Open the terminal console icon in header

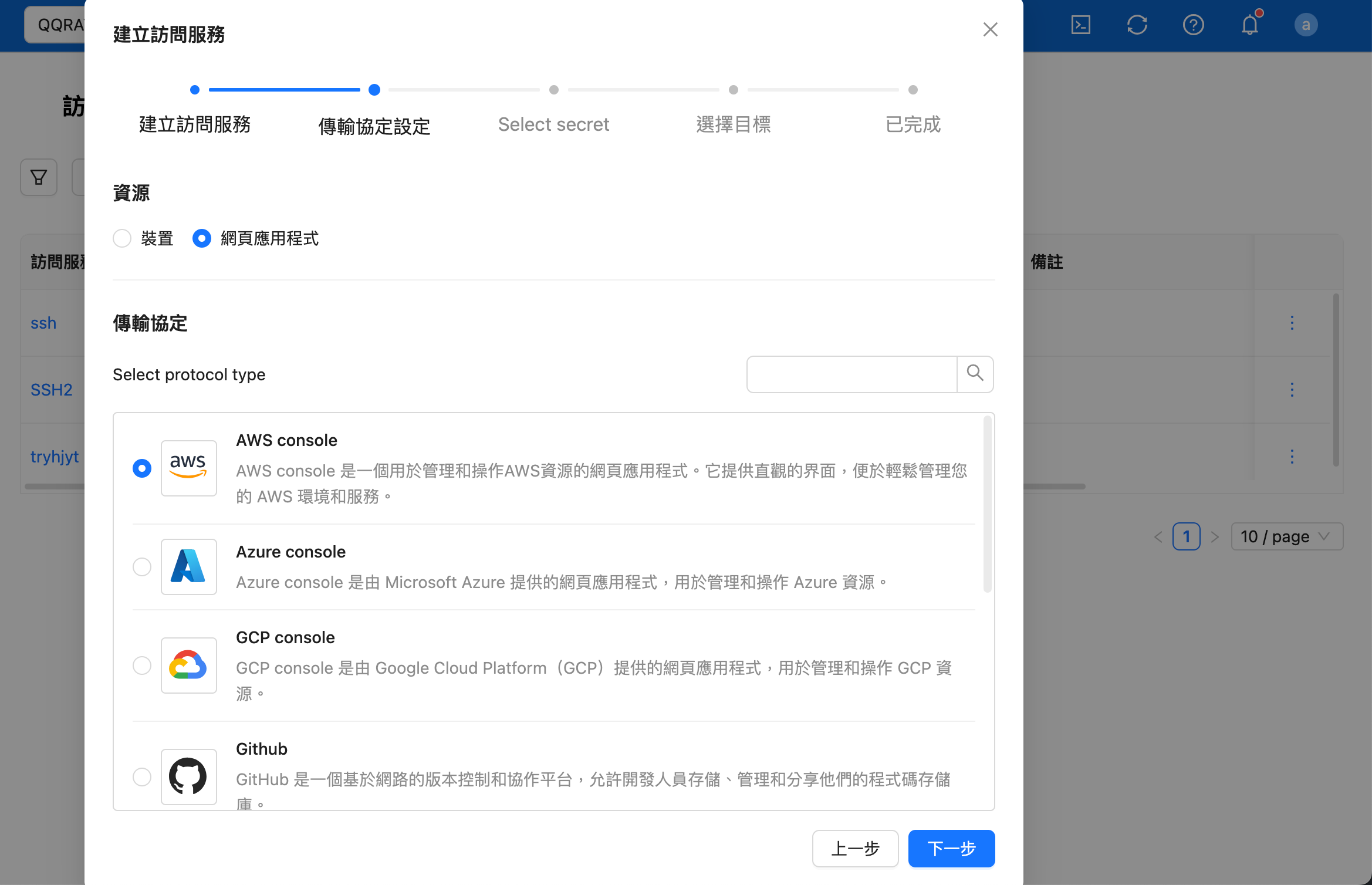1080,25
